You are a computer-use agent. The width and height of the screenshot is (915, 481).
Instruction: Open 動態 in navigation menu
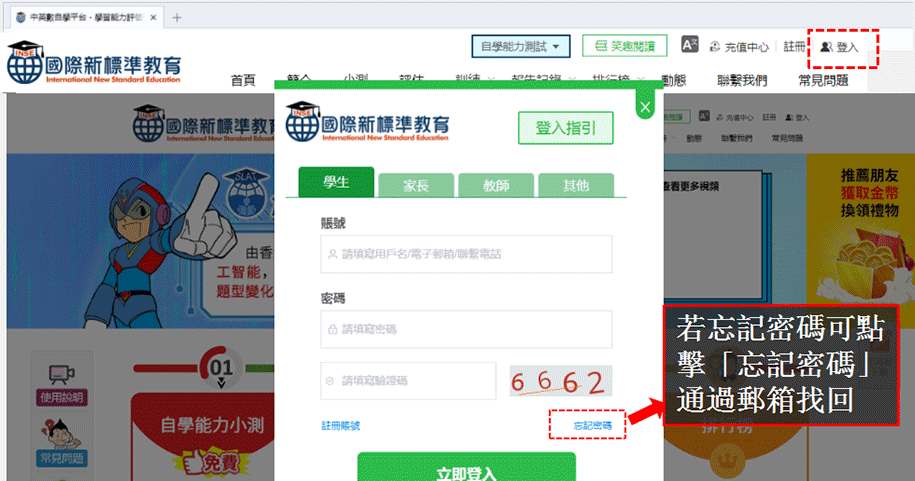(673, 81)
